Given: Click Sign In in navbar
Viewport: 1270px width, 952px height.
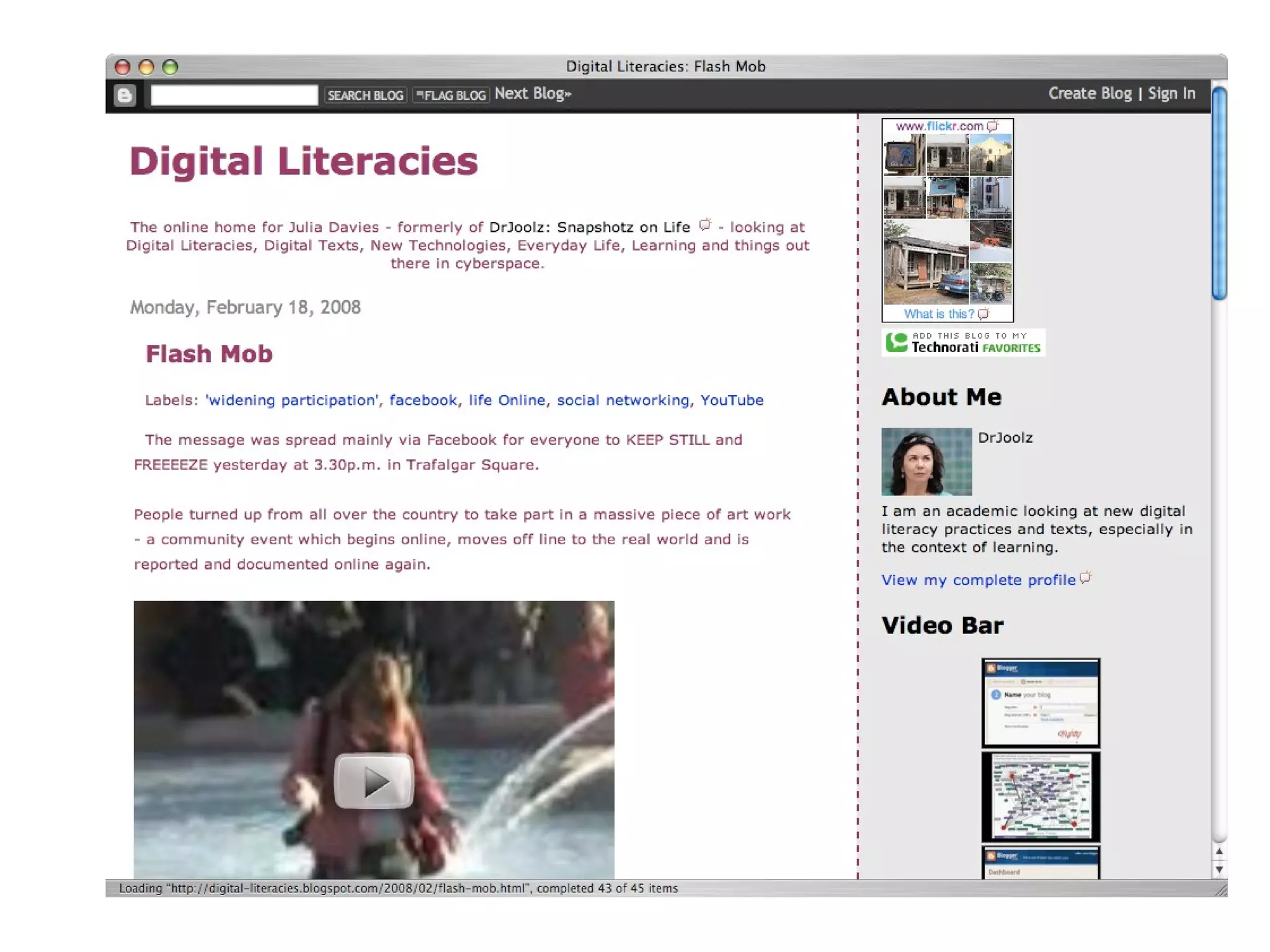Looking at the screenshot, I should point(1171,94).
